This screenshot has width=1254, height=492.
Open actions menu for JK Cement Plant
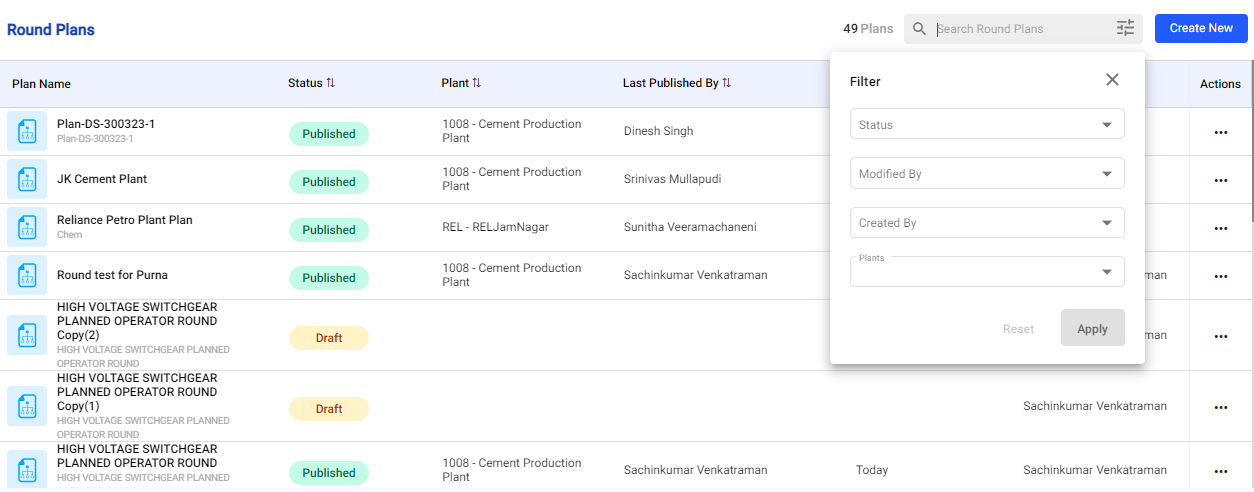[1220, 181]
